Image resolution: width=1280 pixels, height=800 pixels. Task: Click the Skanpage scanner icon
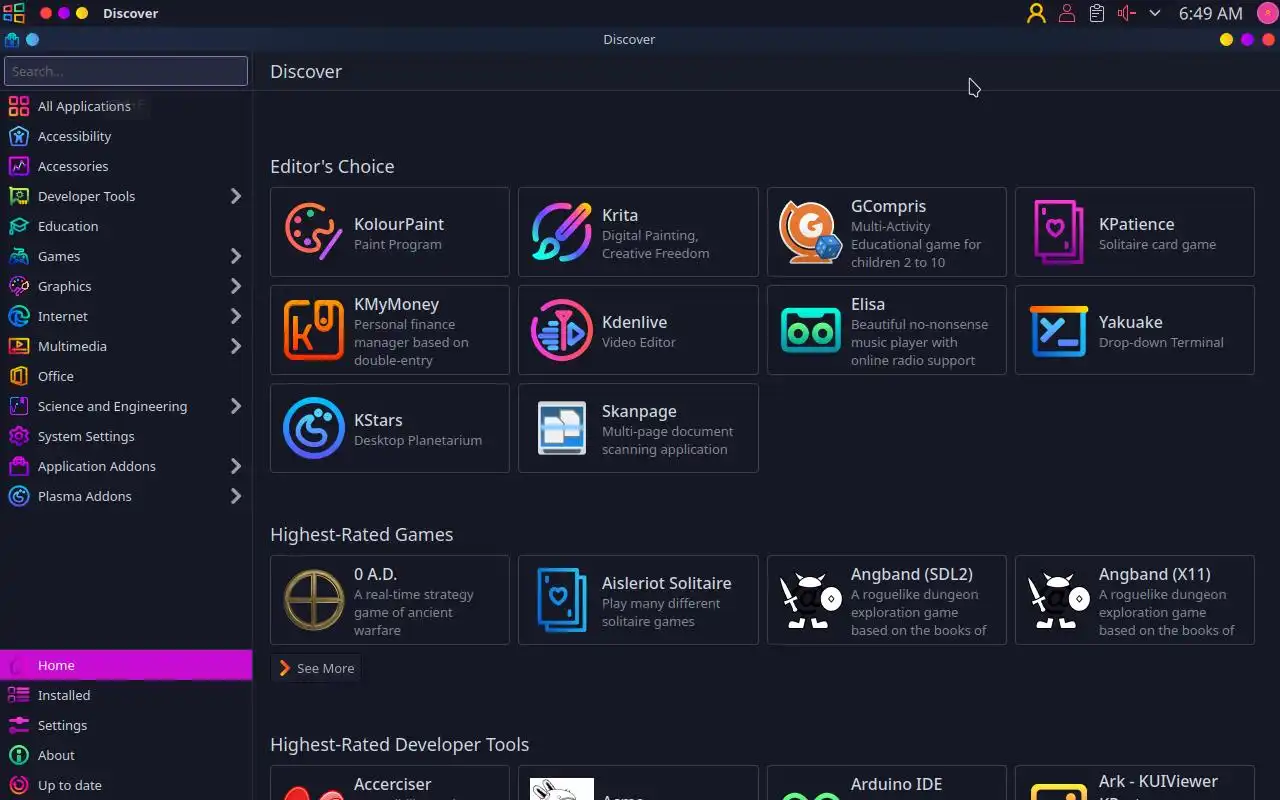[x=562, y=428]
